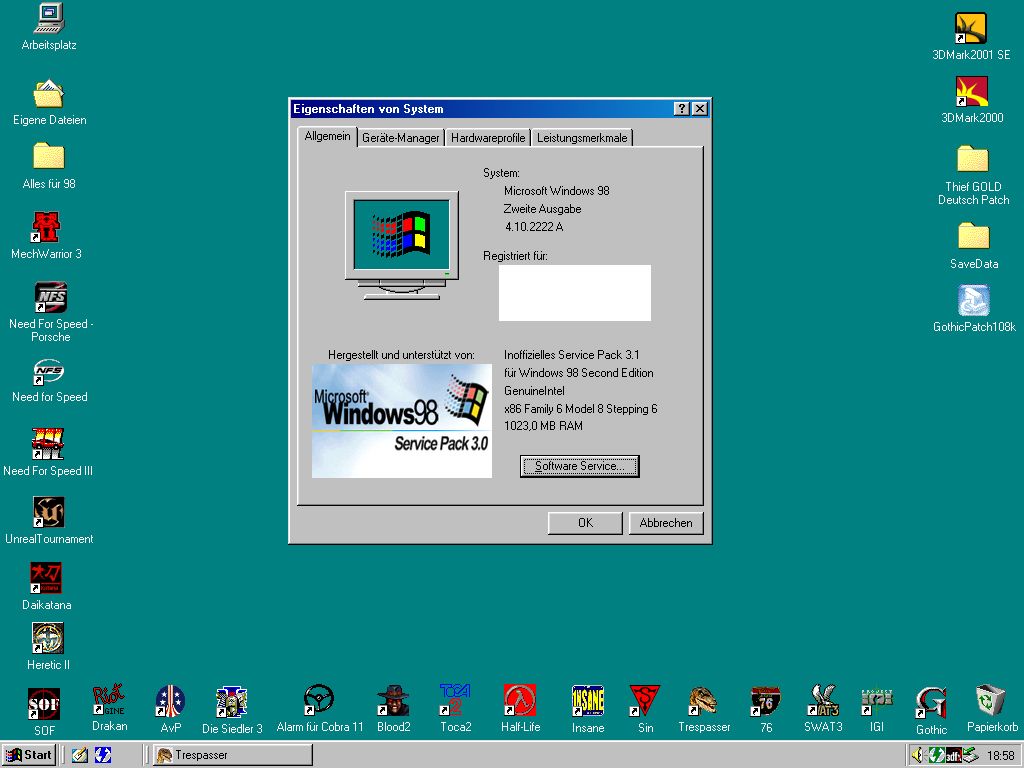This screenshot has height=768, width=1024.
Task: Switch to the Leistungsmerkmale tab
Action: pyautogui.click(x=582, y=138)
